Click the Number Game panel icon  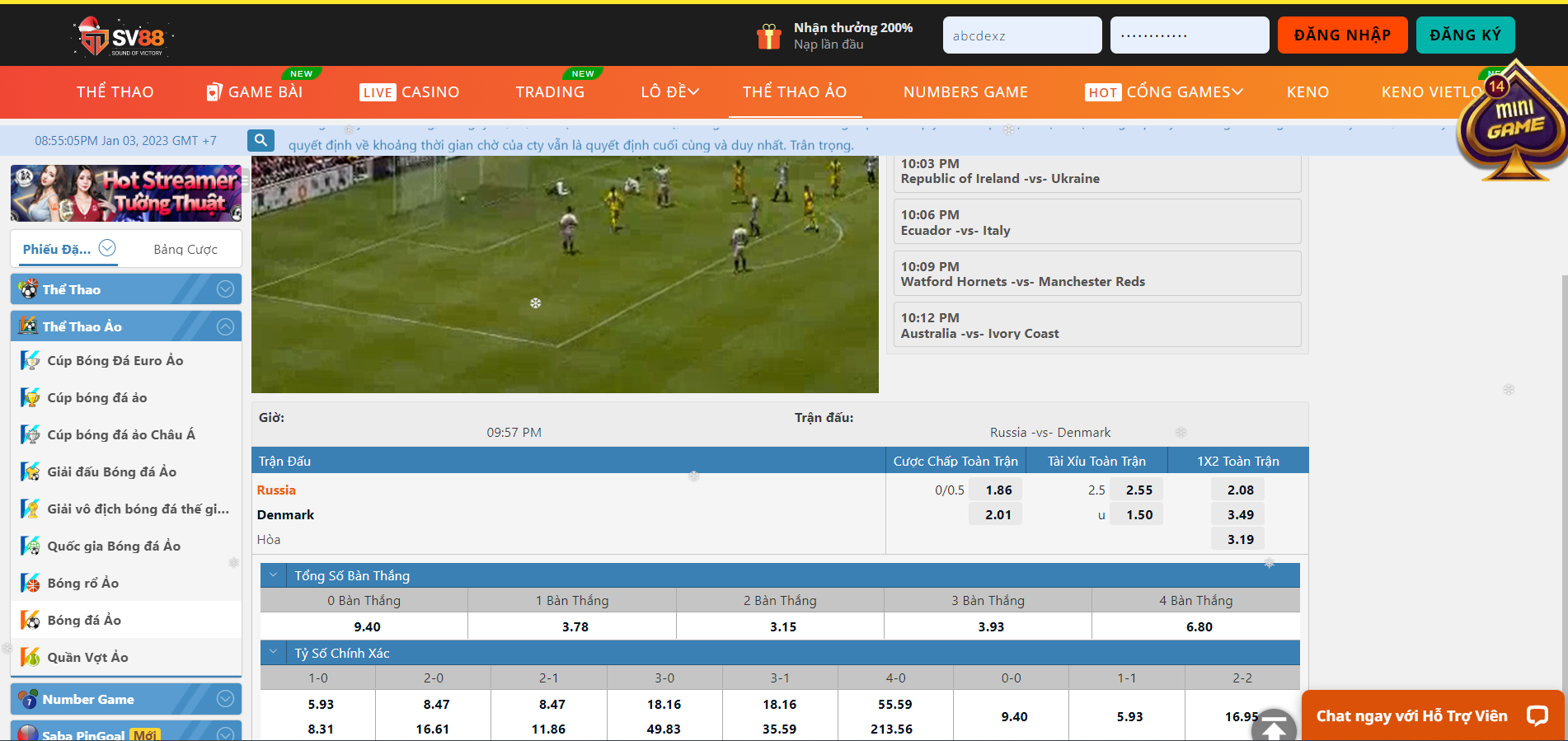[x=29, y=699]
